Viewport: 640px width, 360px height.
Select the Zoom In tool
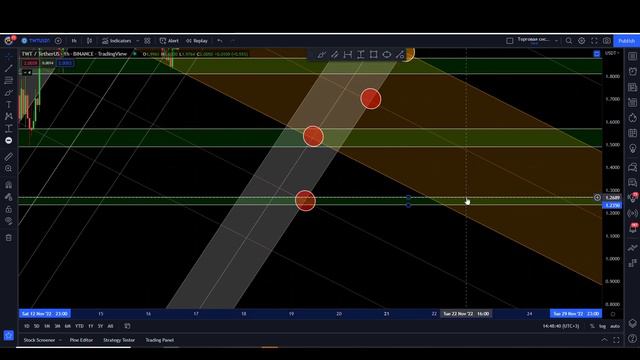tap(9, 169)
